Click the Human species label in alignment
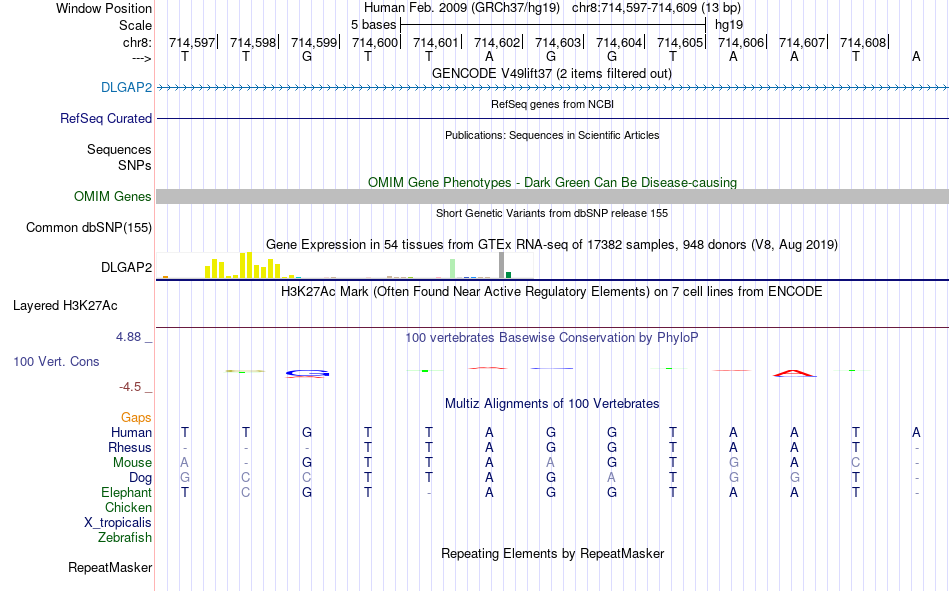 131,432
